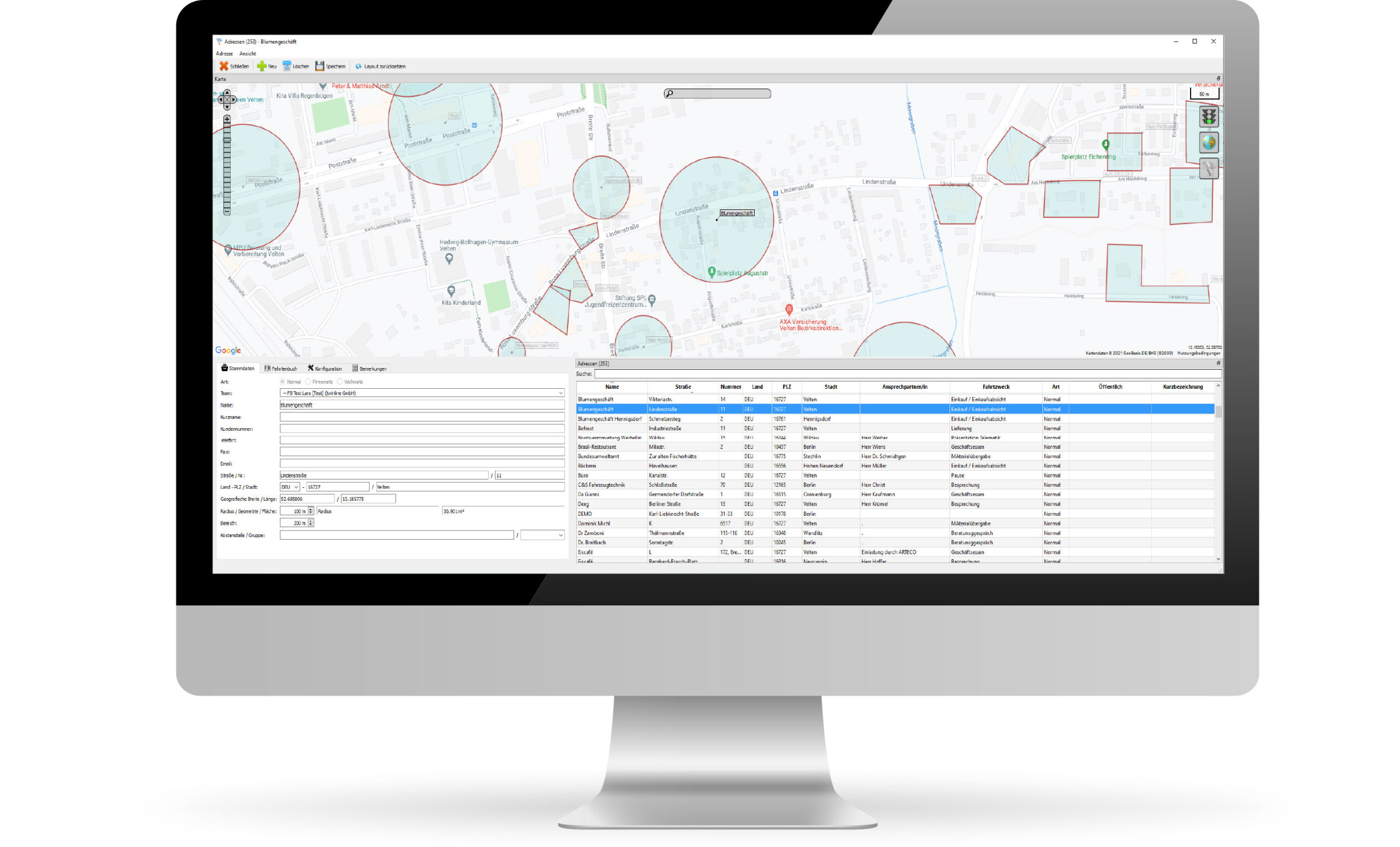Click the globe map-type icon
The width and height of the screenshot is (1400, 847).
click(x=1208, y=143)
